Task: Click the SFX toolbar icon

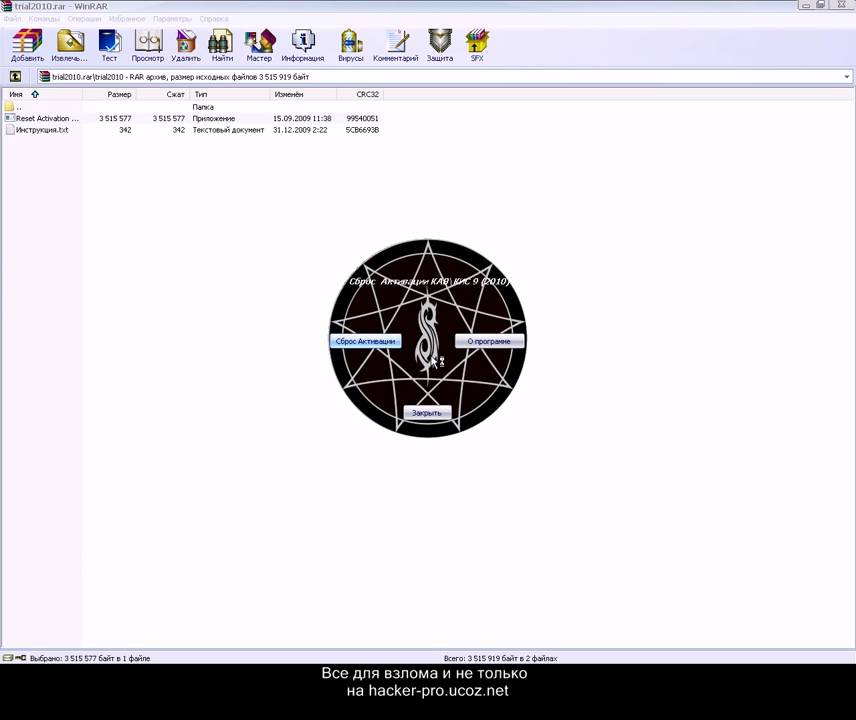Action: (x=477, y=45)
